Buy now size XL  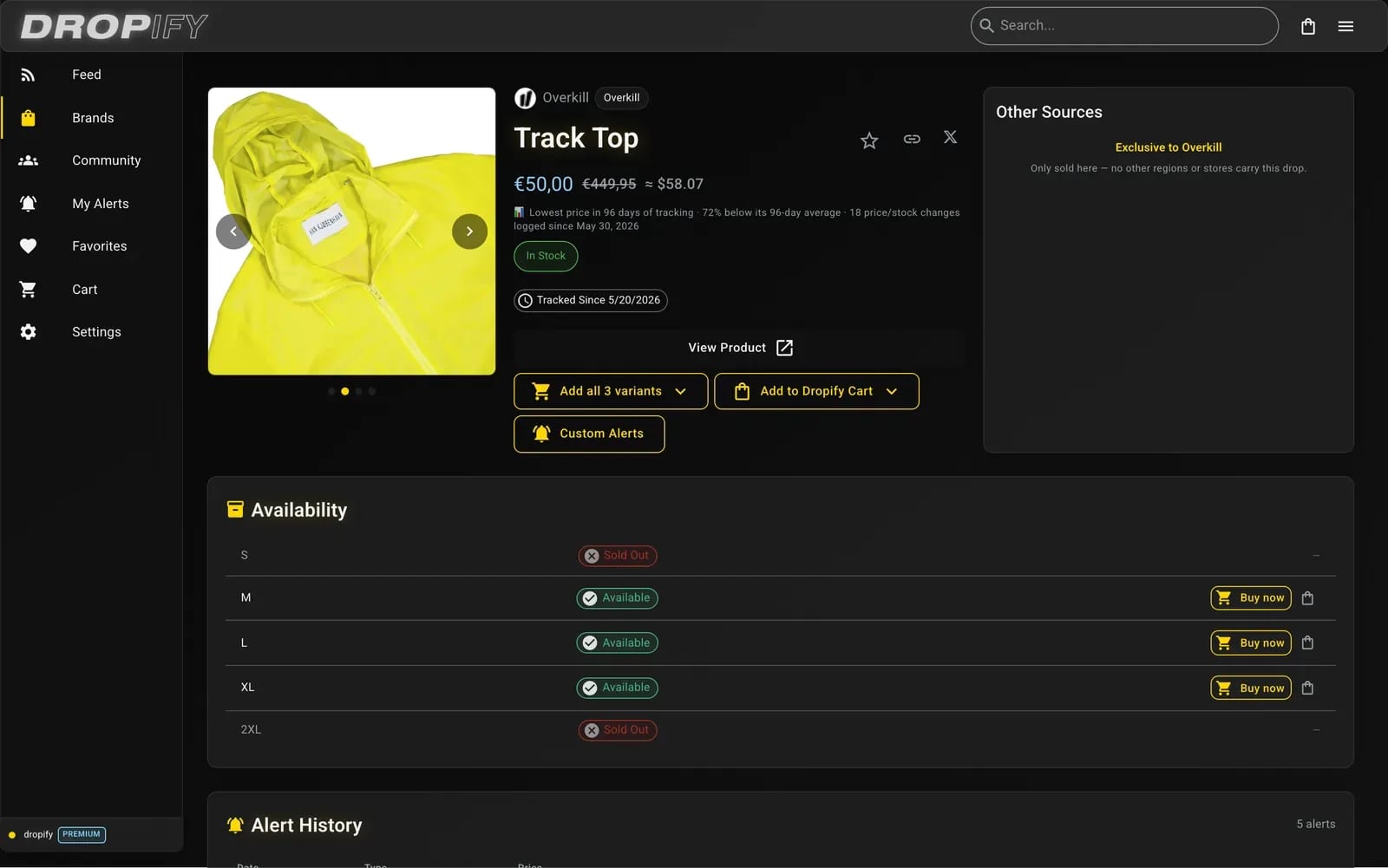click(1251, 688)
